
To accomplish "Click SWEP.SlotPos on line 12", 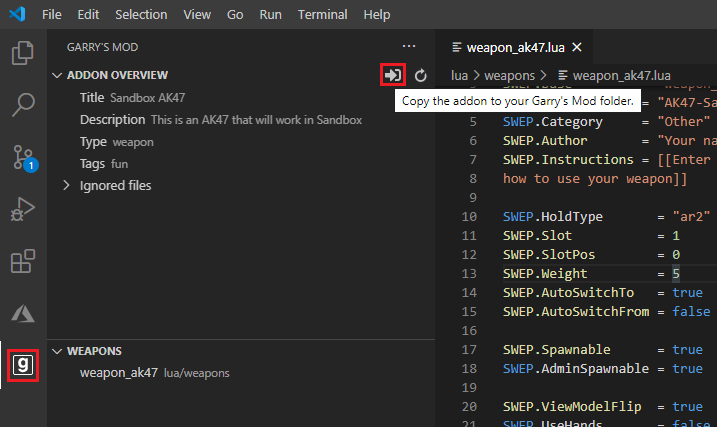I will point(549,254).
